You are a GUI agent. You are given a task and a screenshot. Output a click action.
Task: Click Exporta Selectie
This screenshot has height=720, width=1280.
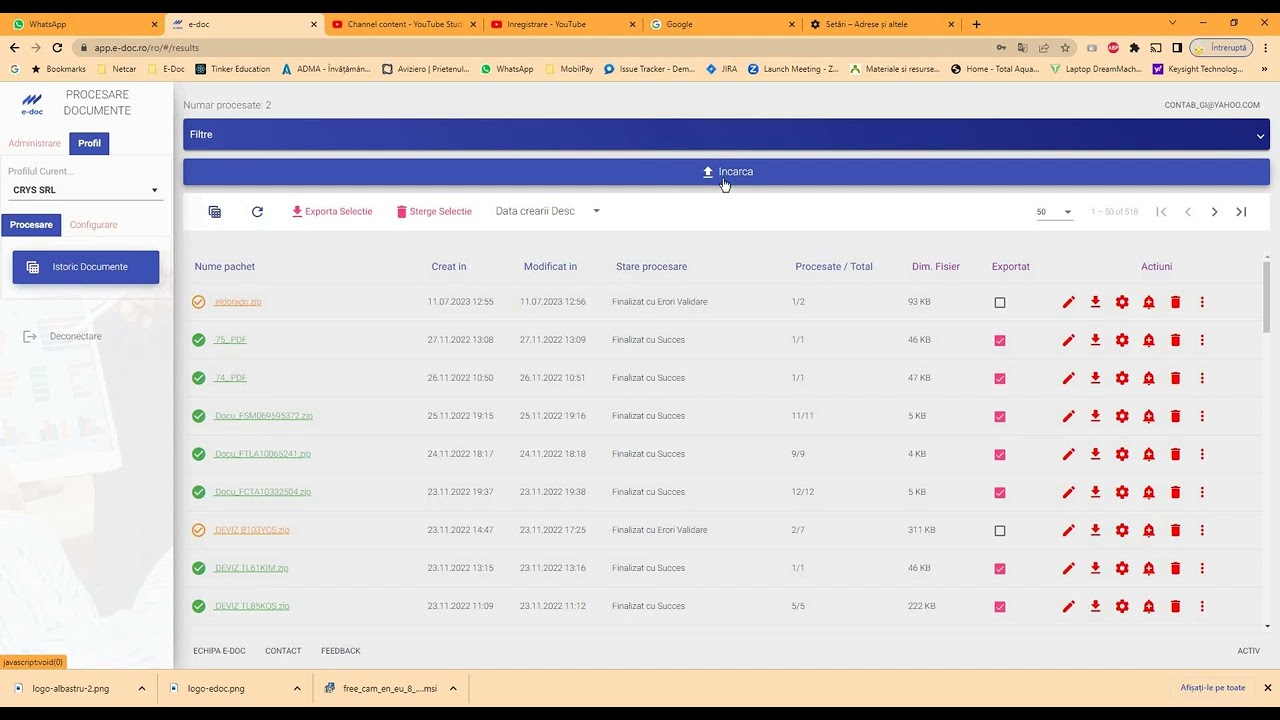[332, 212]
